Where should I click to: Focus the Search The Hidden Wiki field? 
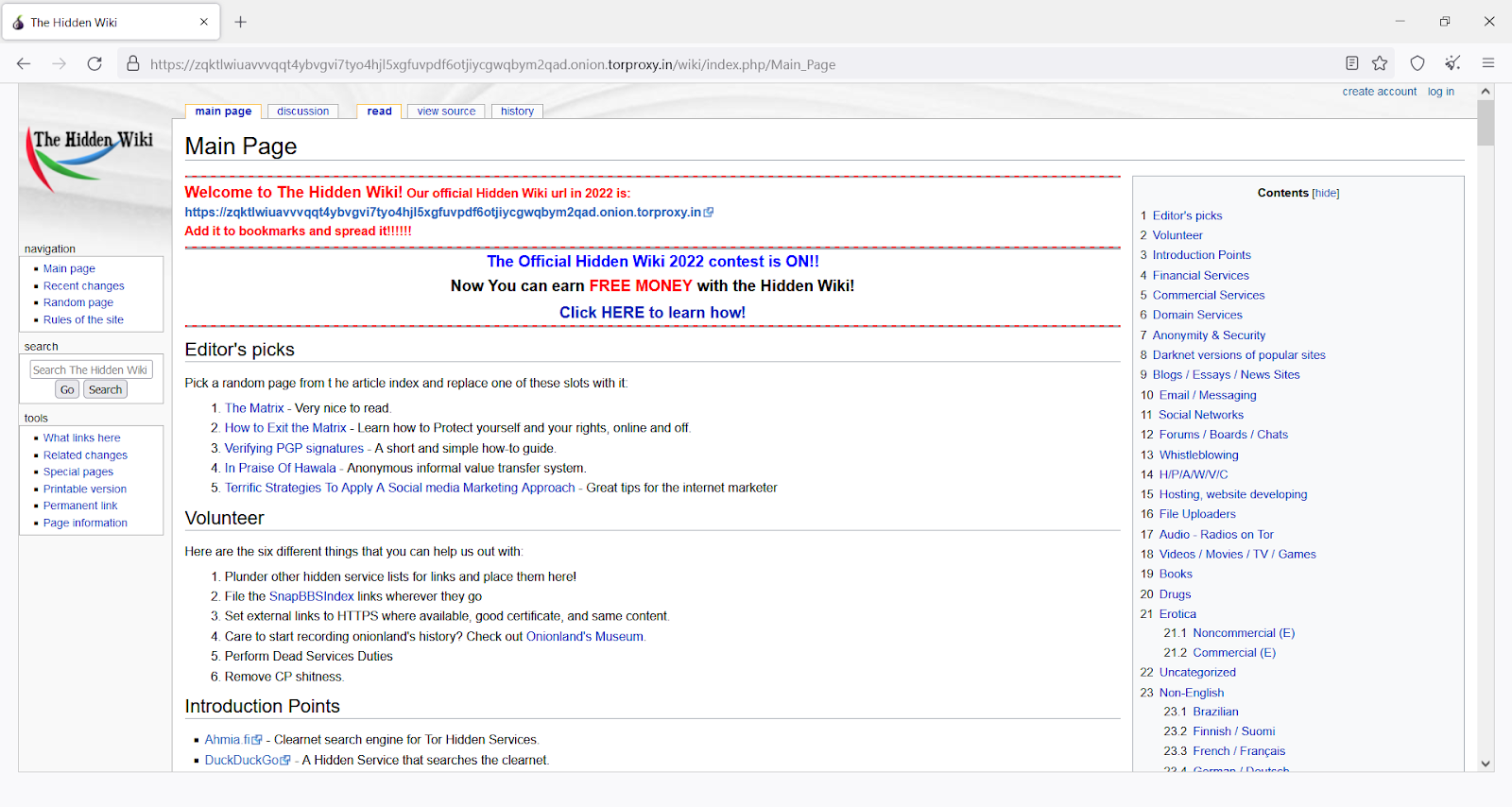click(91, 369)
